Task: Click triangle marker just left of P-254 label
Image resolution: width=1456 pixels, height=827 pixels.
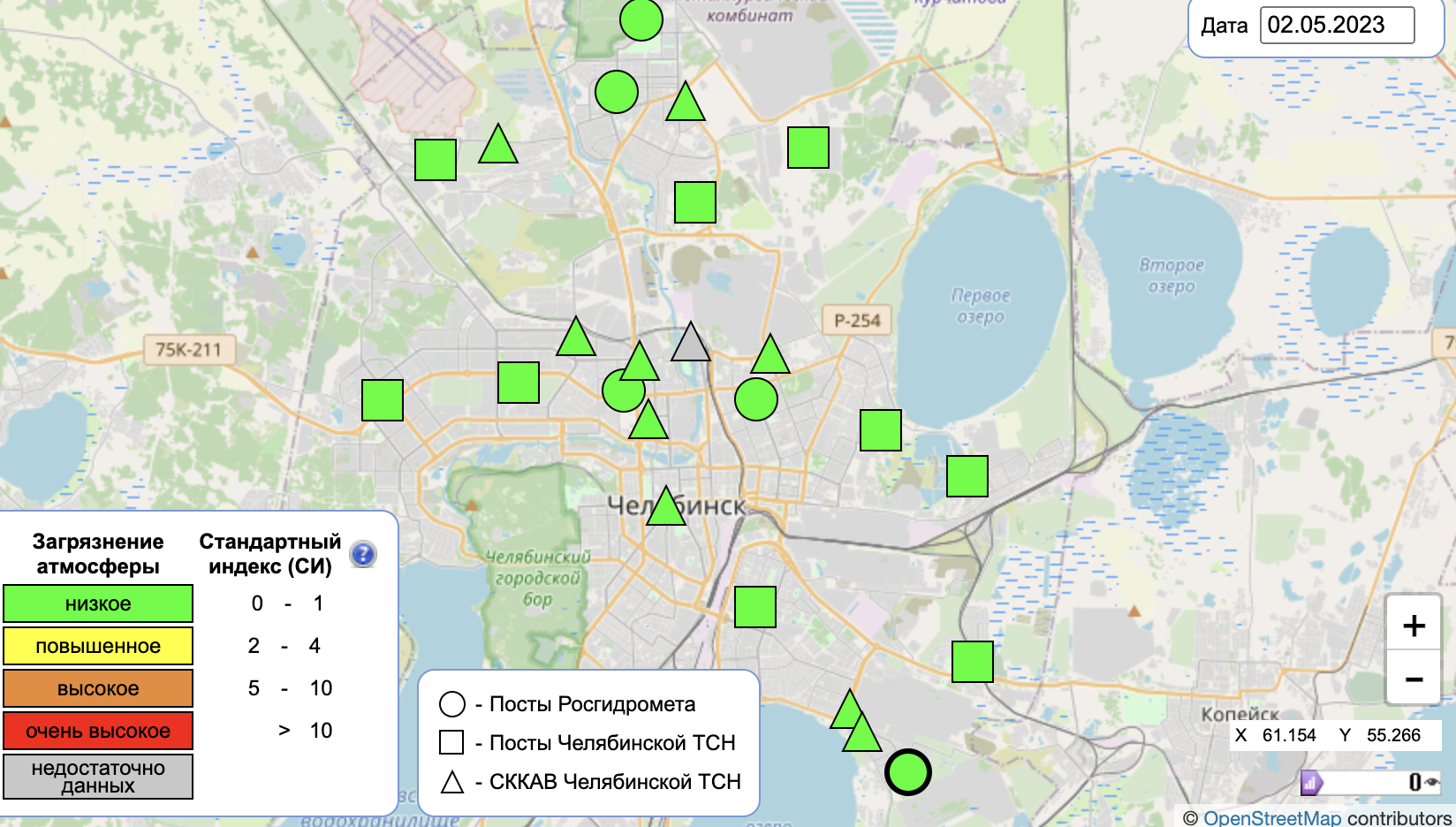Action: [770, 356]
